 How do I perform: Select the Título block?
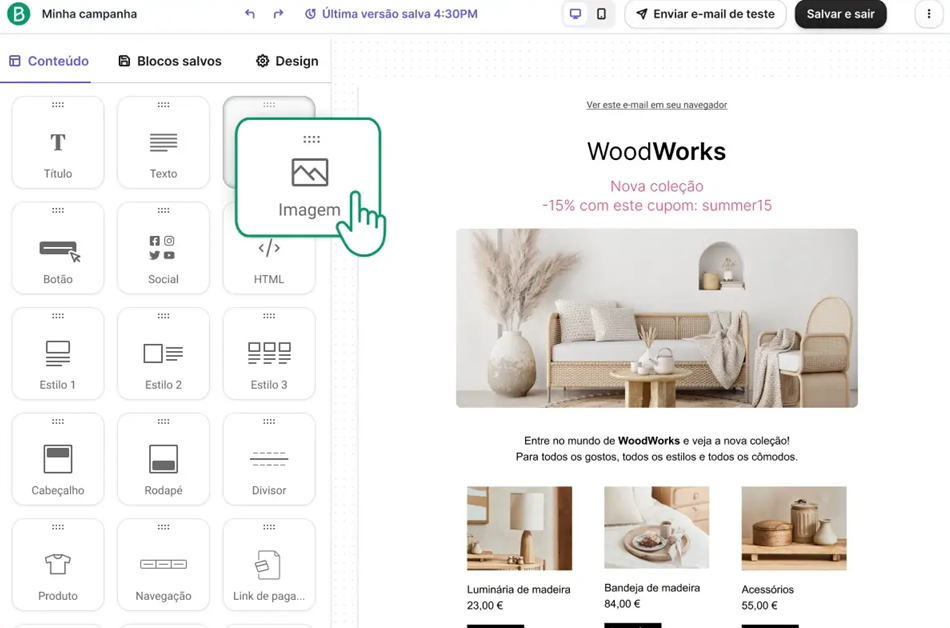(58, 142)
